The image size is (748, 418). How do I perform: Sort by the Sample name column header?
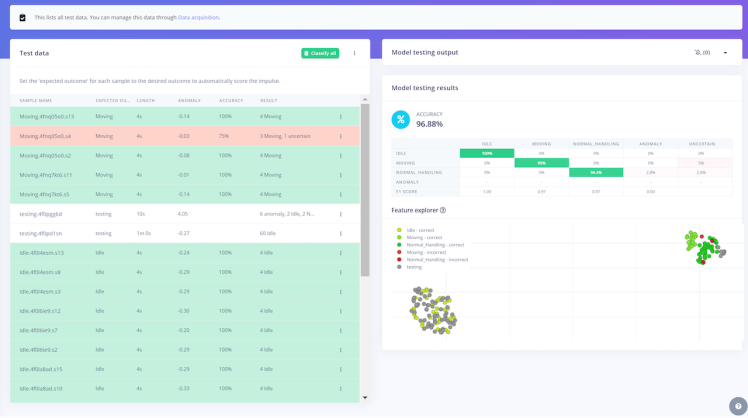[x=36, y=101]
